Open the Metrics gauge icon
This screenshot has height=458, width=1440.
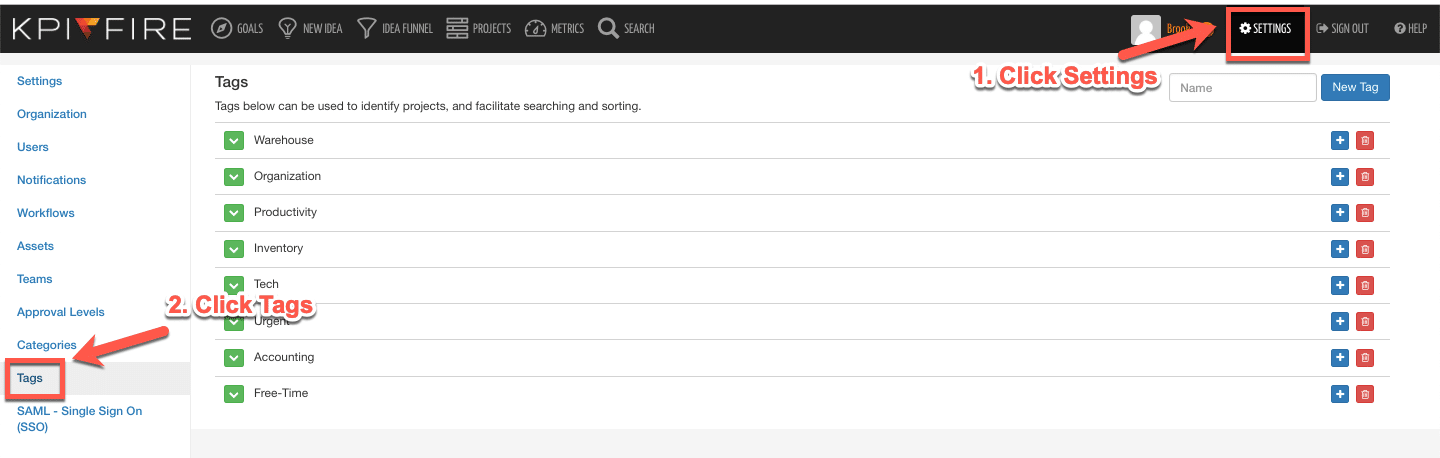pyautogui.click(x=536, y=28)
